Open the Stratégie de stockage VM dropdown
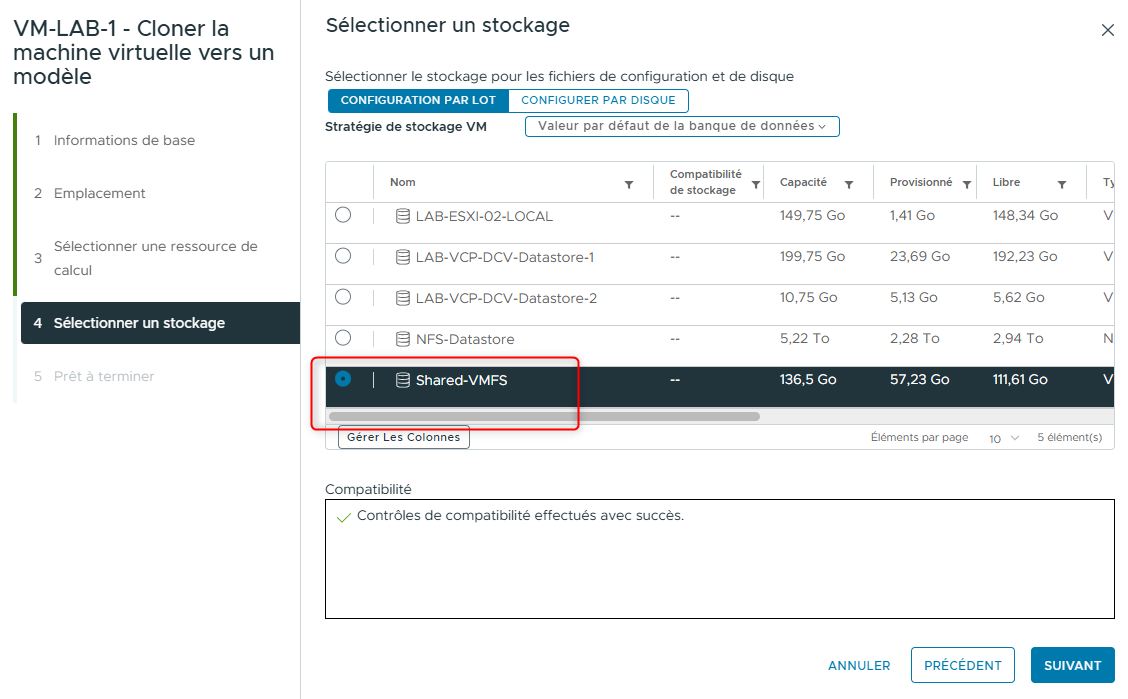 coord(681,126)
